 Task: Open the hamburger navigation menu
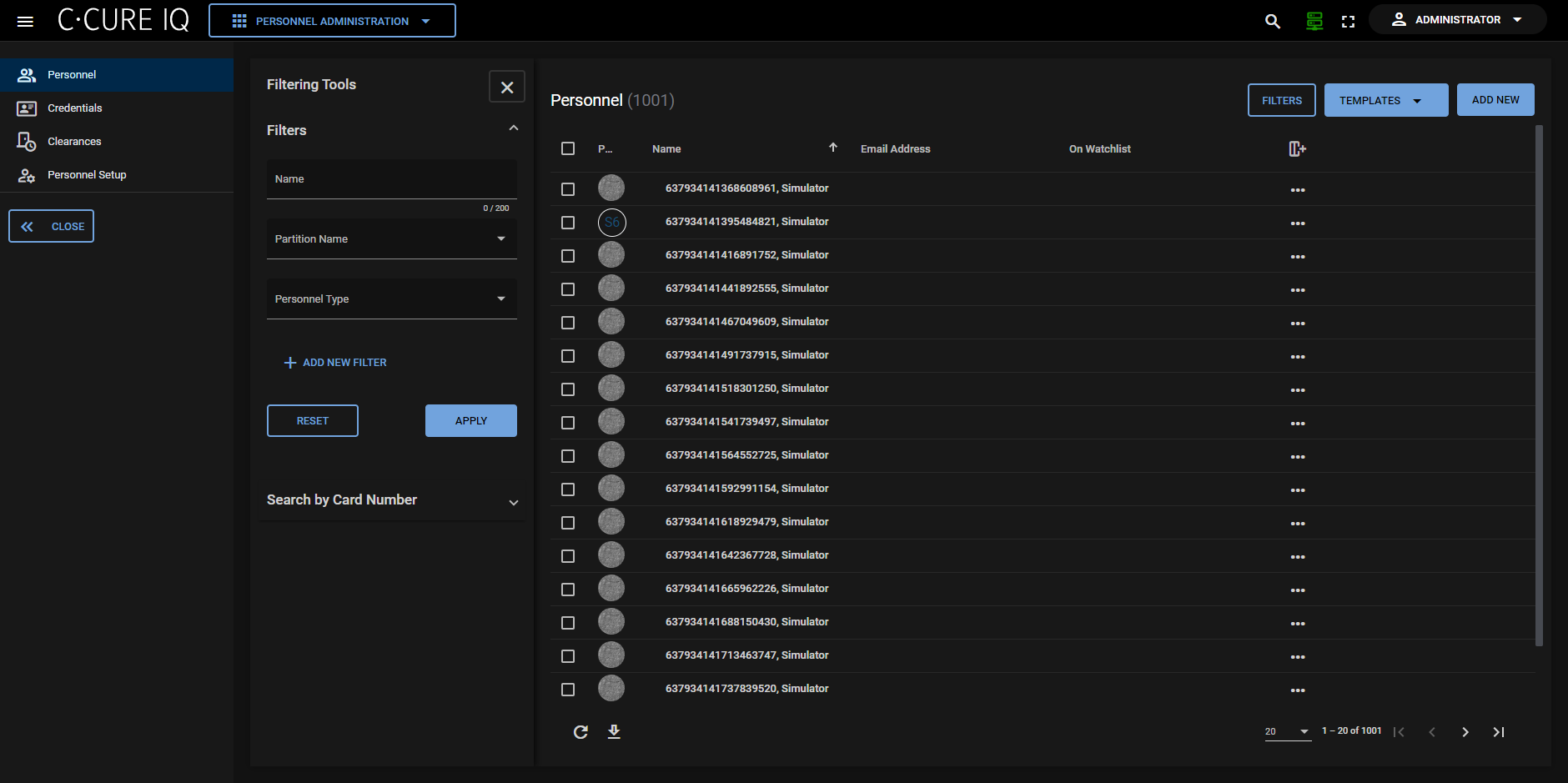pyautogui.click(x=25, y=21)
